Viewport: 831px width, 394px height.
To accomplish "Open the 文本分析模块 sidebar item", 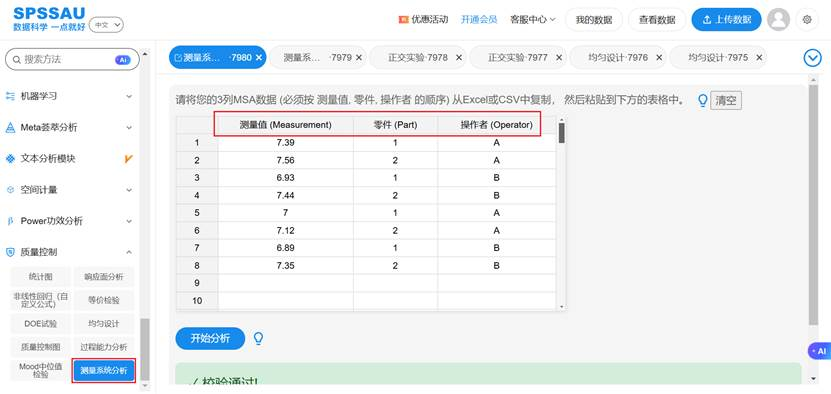I will pyautogui.click(x=69, y=159).
